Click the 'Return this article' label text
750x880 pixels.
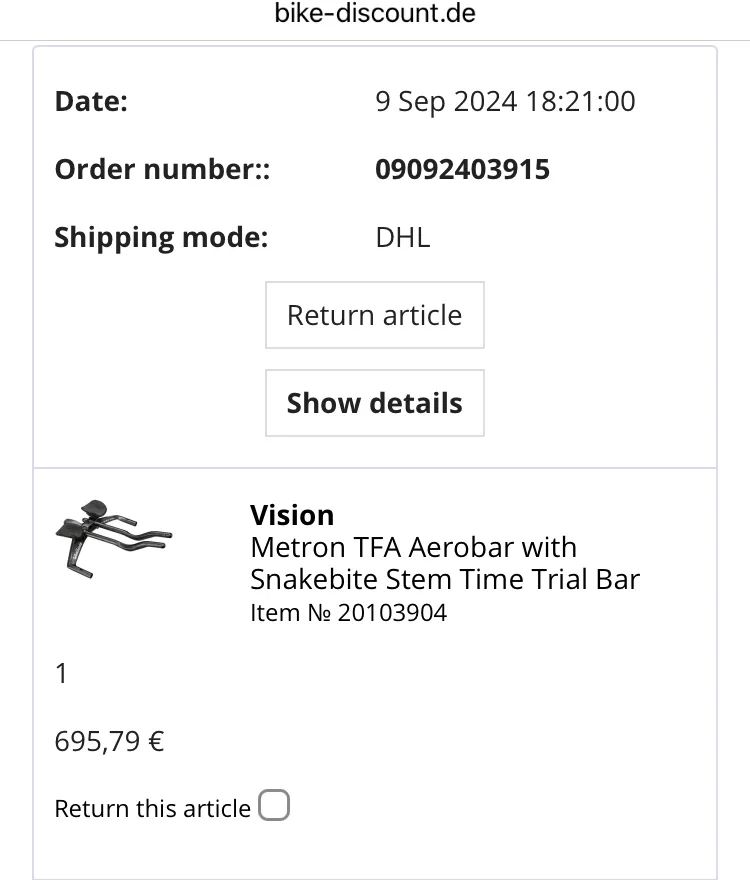click(153, 809)
